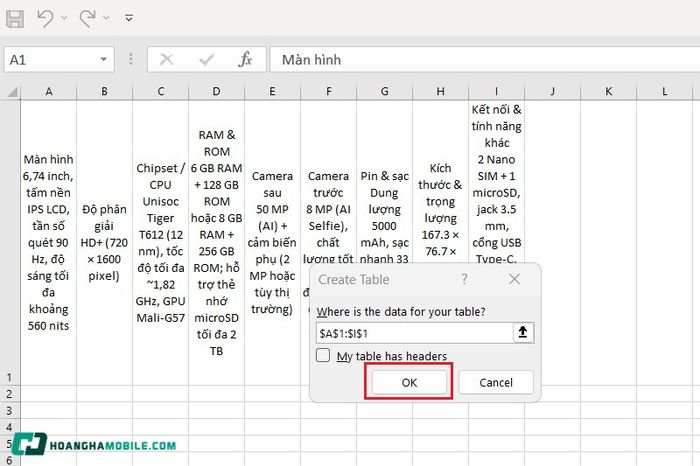
Task: Click cell with Màn hình 6,74 inch text
Action: (49, 242)
